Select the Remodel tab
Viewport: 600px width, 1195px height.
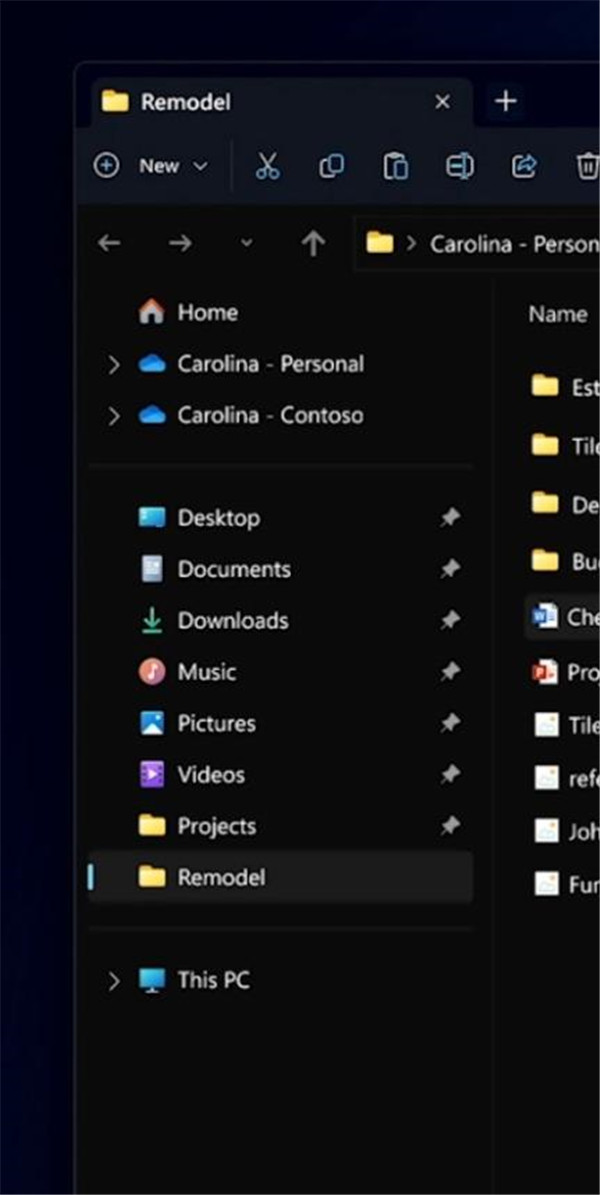[x=185, y=102]
